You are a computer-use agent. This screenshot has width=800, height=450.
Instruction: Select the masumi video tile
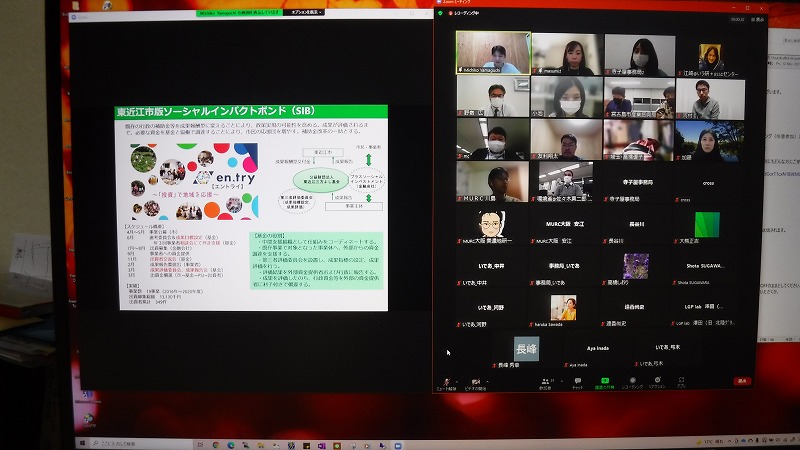pyautogui.click(x=566, y=54)
